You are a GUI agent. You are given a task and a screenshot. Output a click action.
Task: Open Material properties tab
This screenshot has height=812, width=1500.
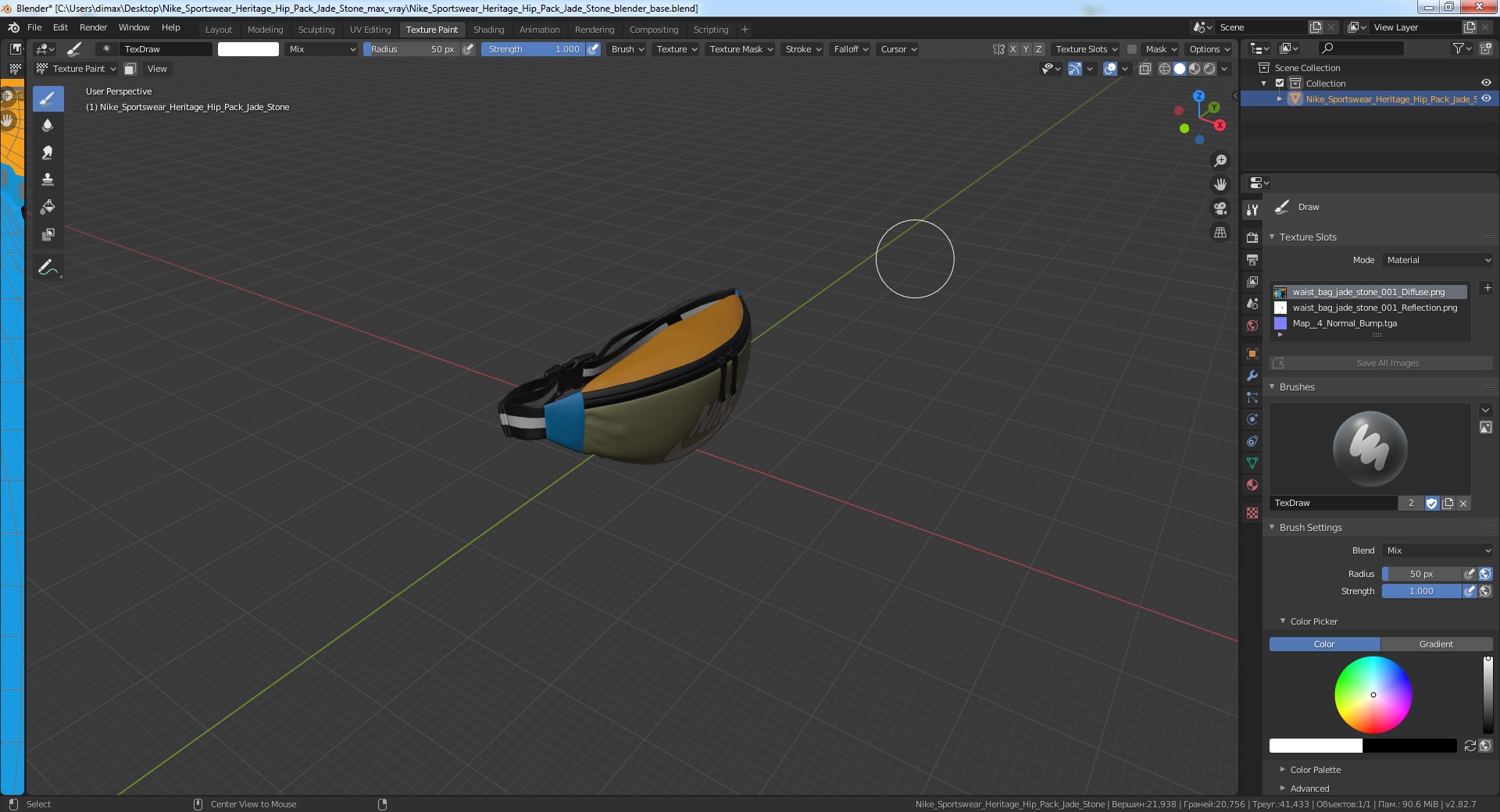coord(1252,485)
